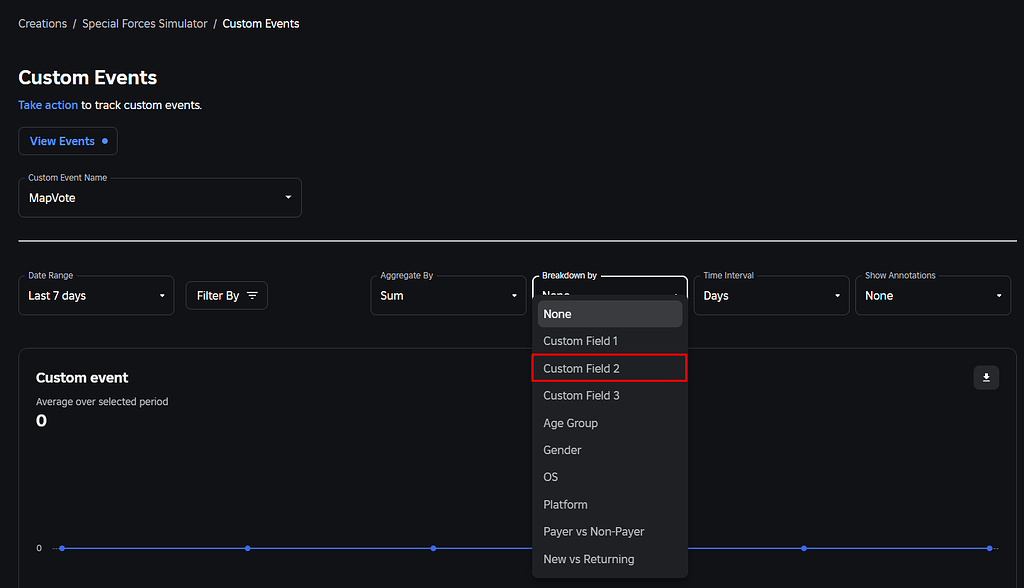Navigate to Special Forces Simulator breadcrumb
Viewport: 1024px width, 588px height.
pos(144,23)
